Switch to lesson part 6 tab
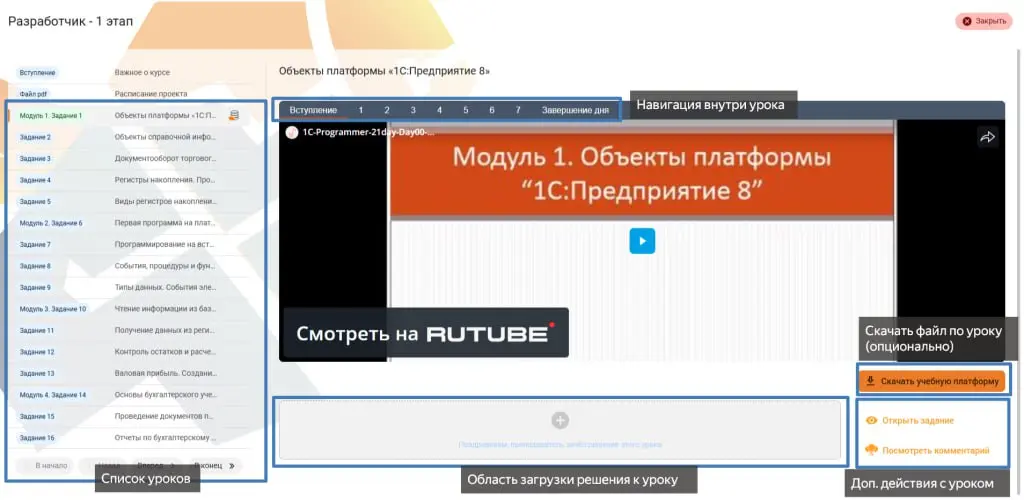This screenshot has height=500, width=1024. [492, 110]
